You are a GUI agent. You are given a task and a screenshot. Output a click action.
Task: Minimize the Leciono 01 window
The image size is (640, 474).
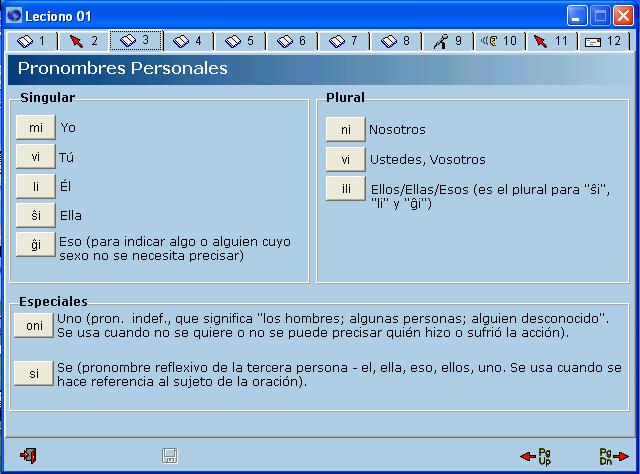click(x=577, y=16)
